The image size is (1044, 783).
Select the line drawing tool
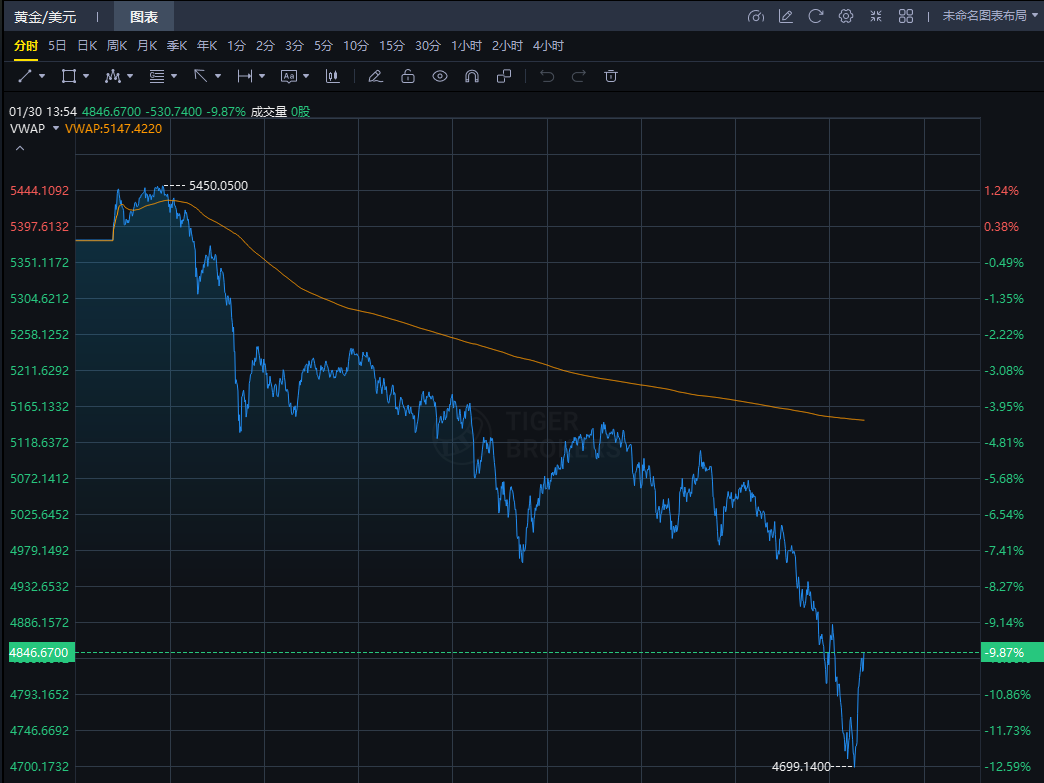[x=26, y=76]
